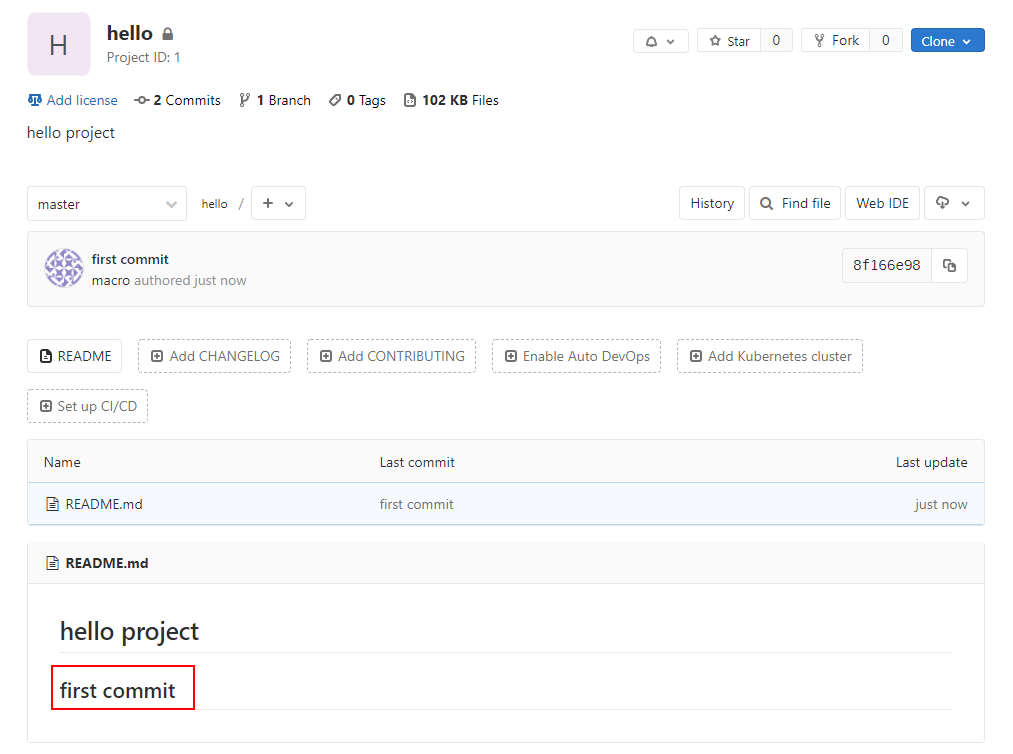Screen dimensions: 1013x754
Task: Click the Last commit column header
Action: point(417,462)
